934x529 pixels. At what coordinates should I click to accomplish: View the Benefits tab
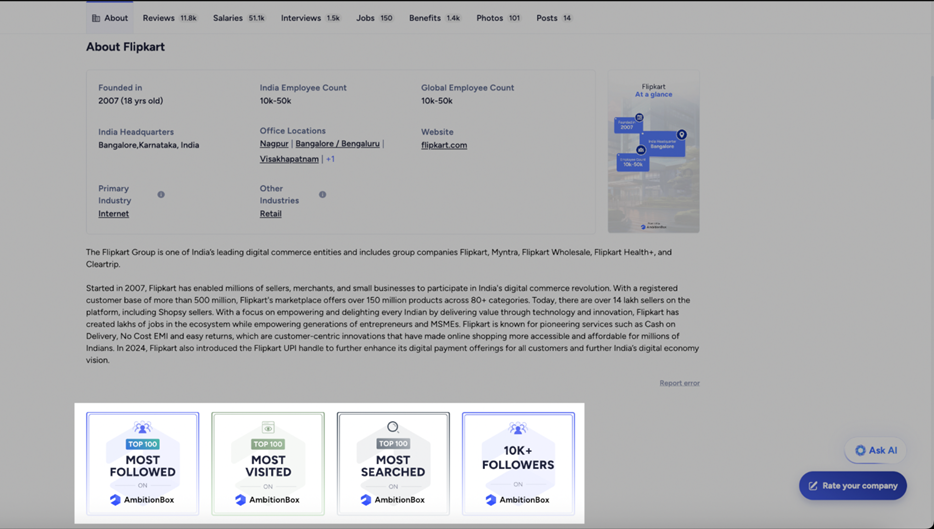pos(434,18)
